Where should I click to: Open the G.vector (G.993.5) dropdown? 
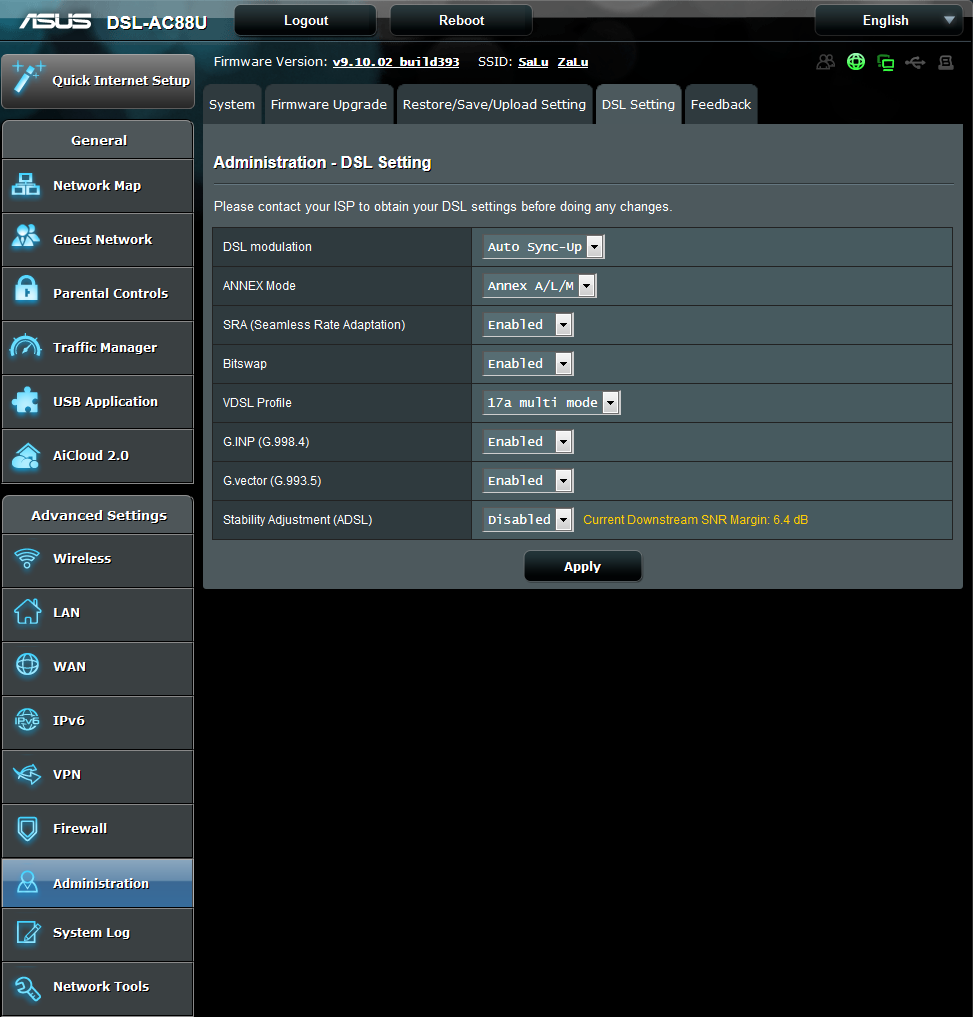pos(528,480)
